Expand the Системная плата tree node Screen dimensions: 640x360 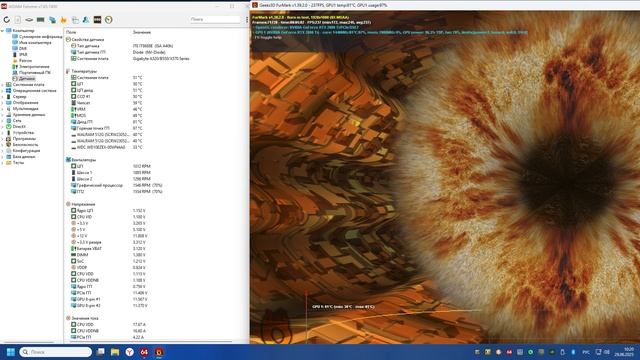tap(2, 84)
